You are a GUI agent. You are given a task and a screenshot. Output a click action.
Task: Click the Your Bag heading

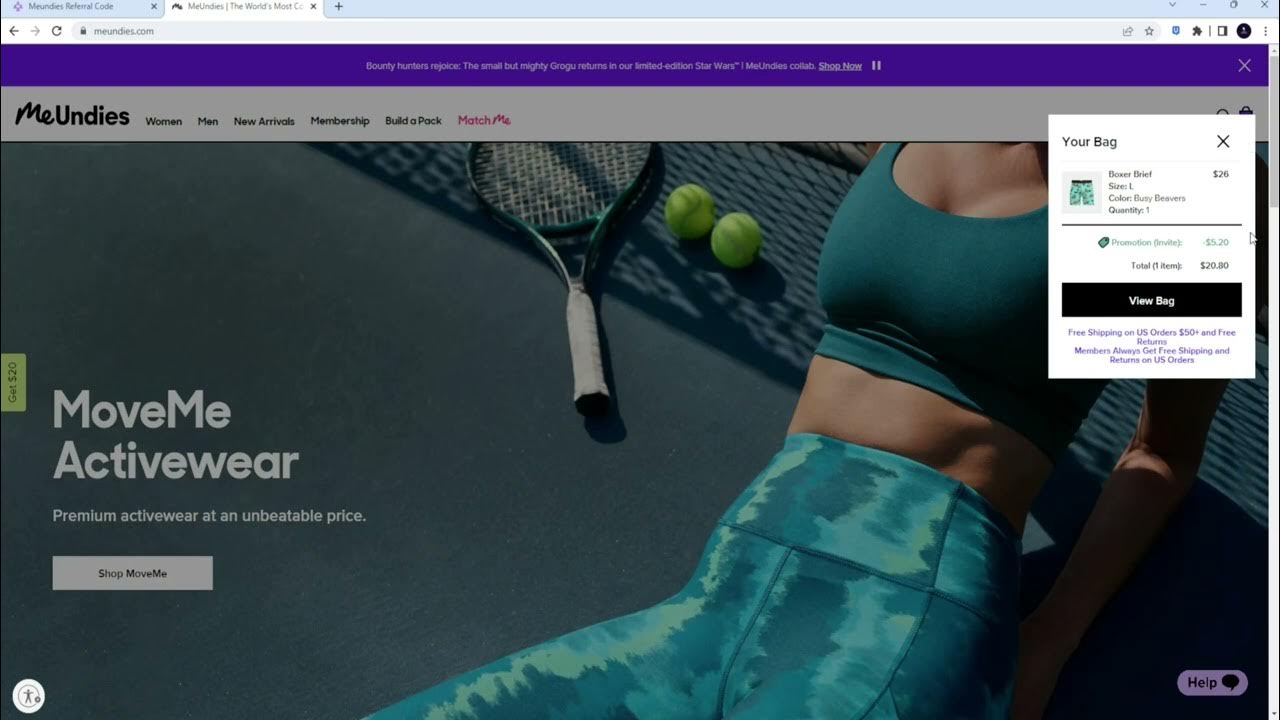click(x=1089, y=142)
